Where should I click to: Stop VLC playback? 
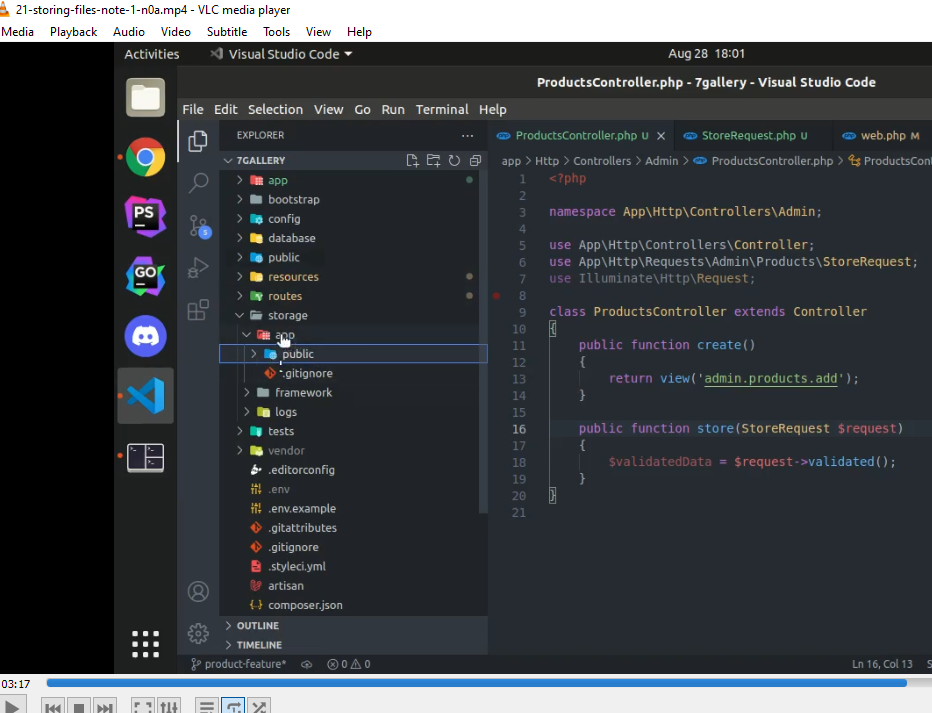click(x=78, y=707)
